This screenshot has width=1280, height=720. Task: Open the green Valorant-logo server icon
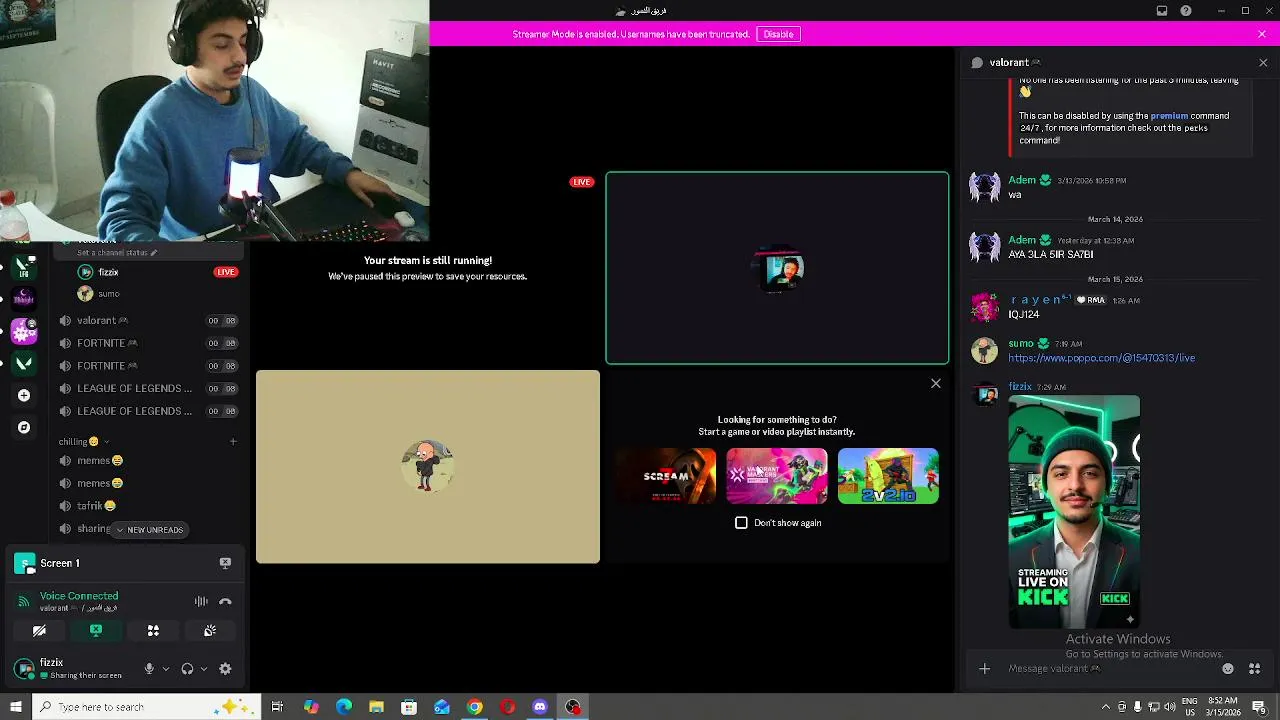24,363
